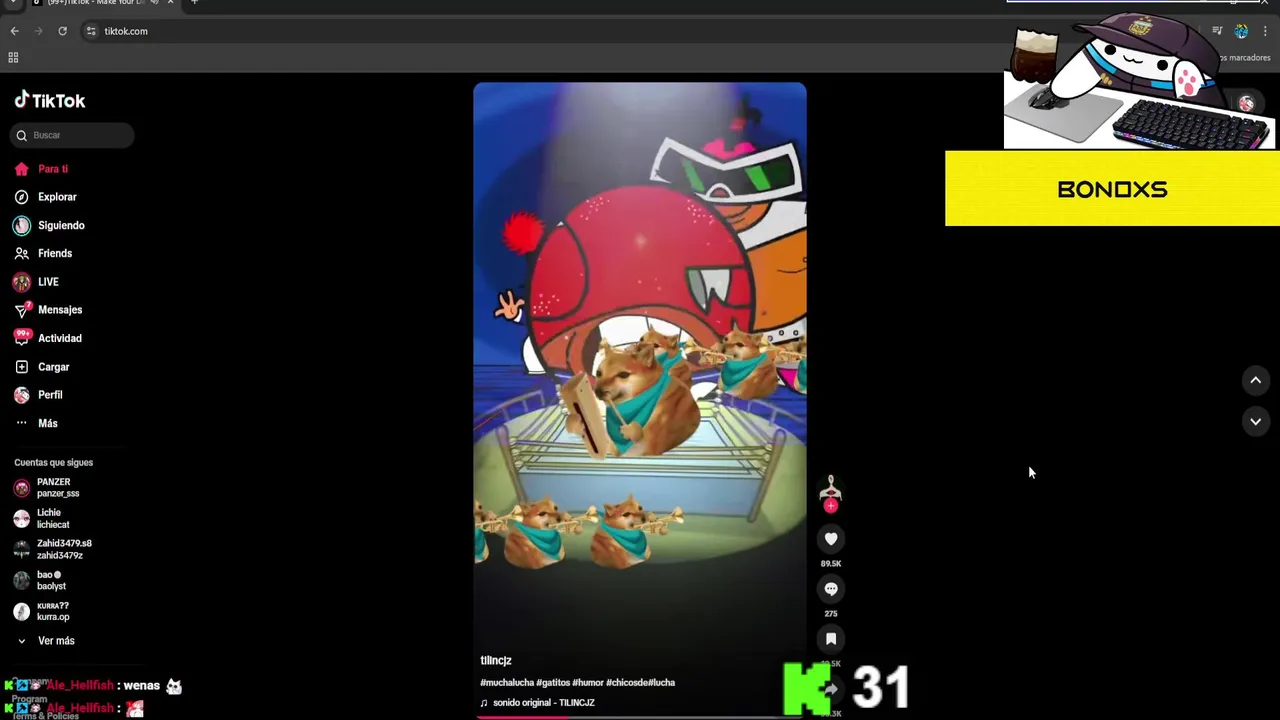This screenshot has height=720, width=1280.
Task: Open the Más options menu
Action: (x=48, y=423)
